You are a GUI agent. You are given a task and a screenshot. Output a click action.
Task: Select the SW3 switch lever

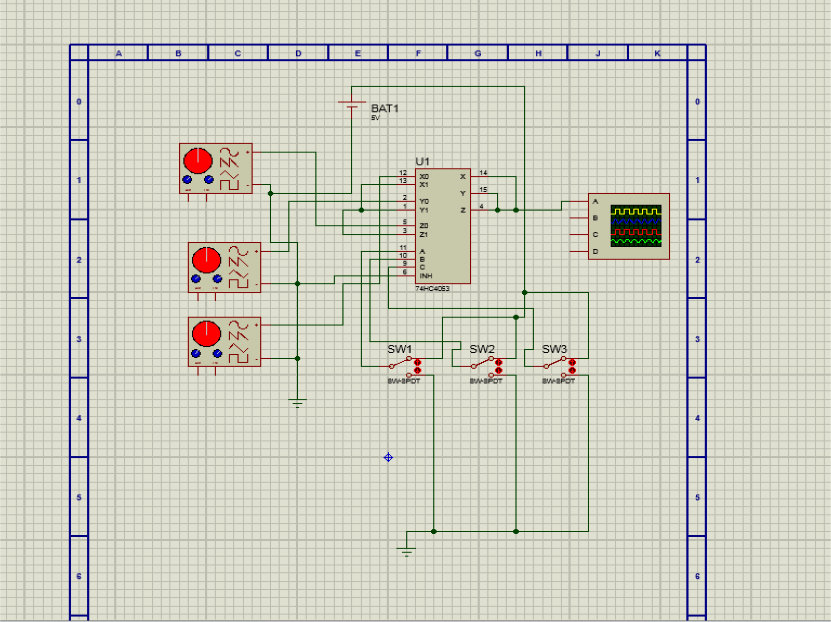(555, 362)
